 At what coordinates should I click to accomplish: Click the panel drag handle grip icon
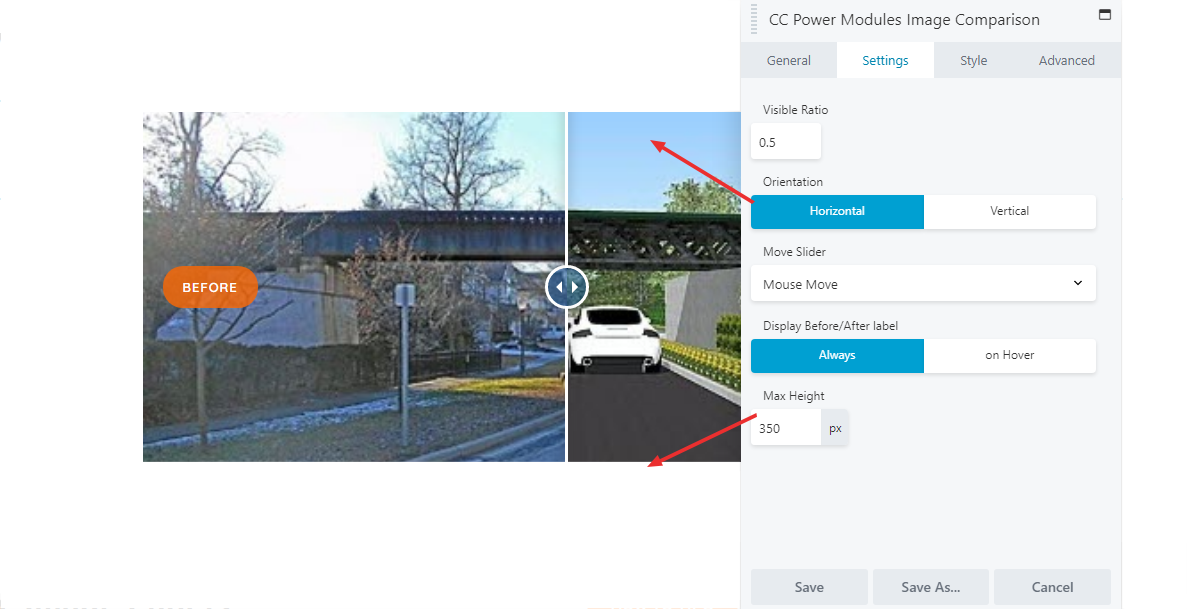[x=754, y=19]
